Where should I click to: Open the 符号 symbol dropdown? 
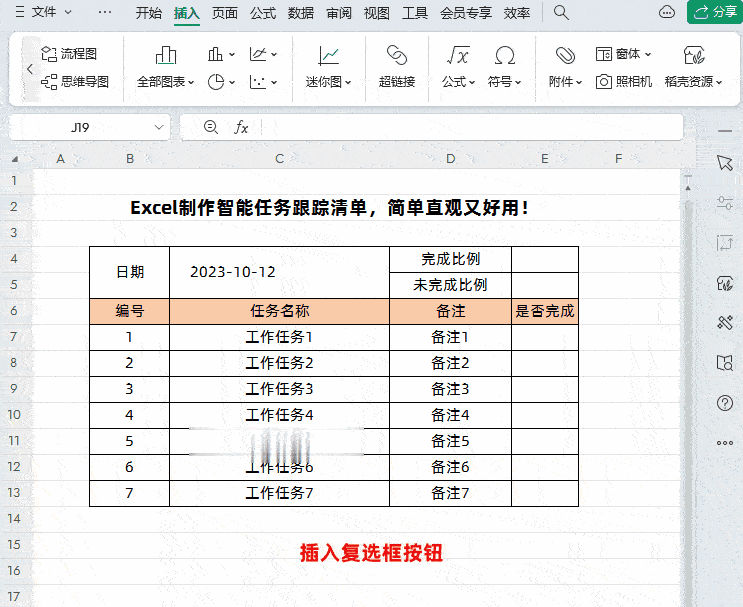[x=504, y=68]
